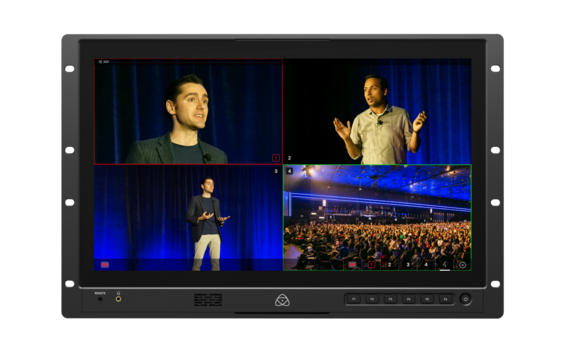Tap the underlined transition icon in the toolbar
This screenshot has height=360, width=572.
click(444, 265)
